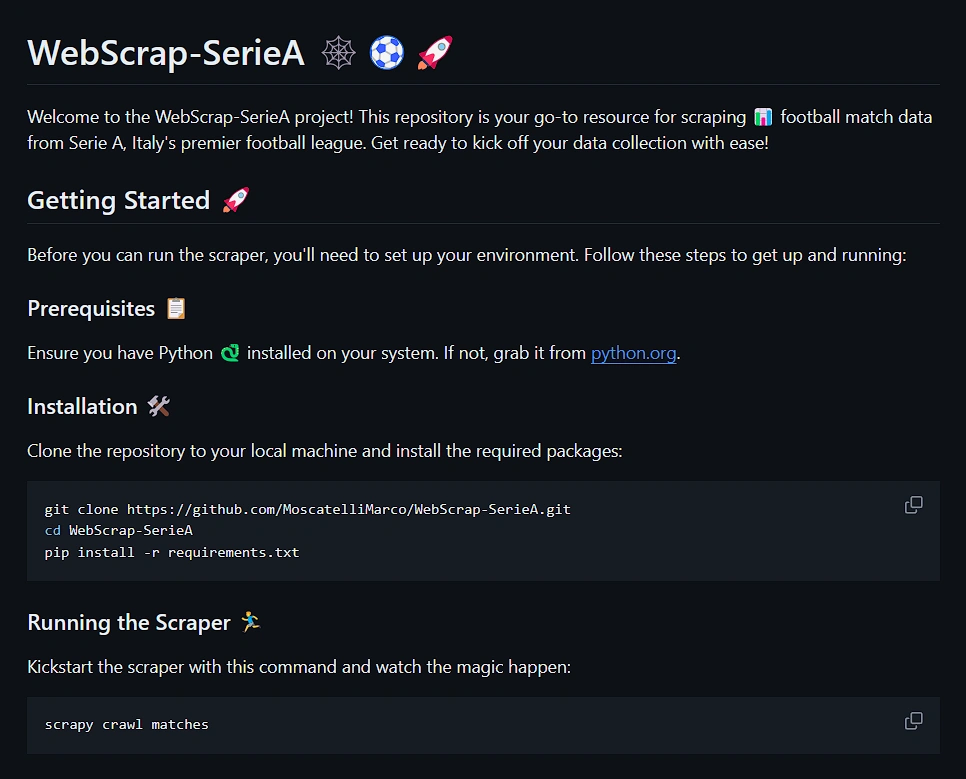Viewport: 966px width, 779px height.
Task: Click the clipboard icon beside Prerequisites
Action: [x=176, y=308]
